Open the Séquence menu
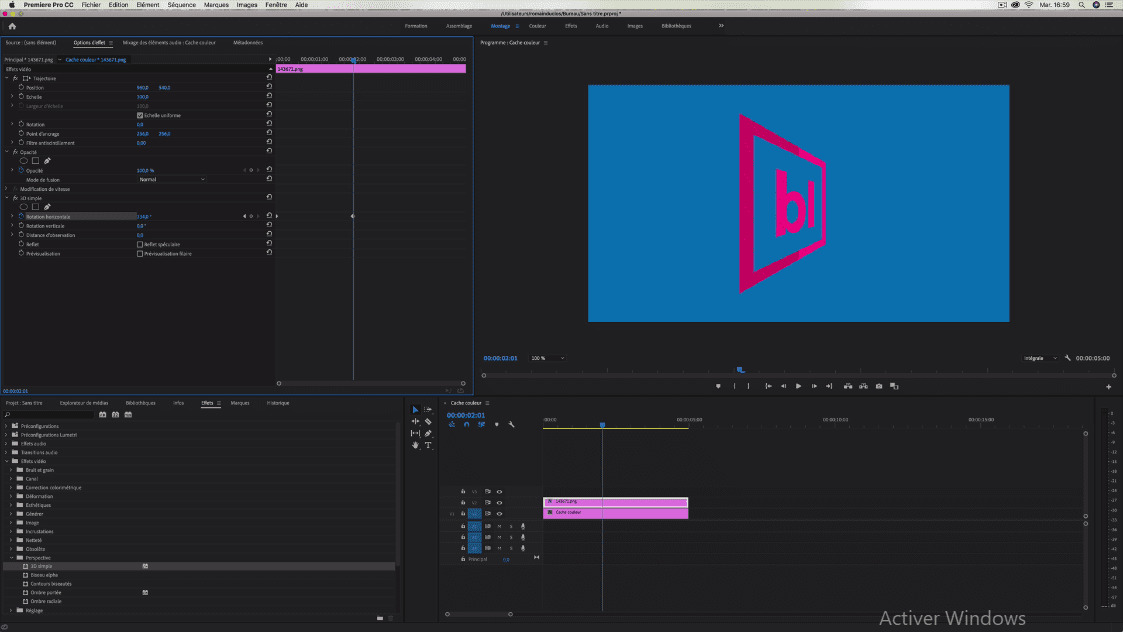The image size is (1123, 632). [x=182, y=5]
